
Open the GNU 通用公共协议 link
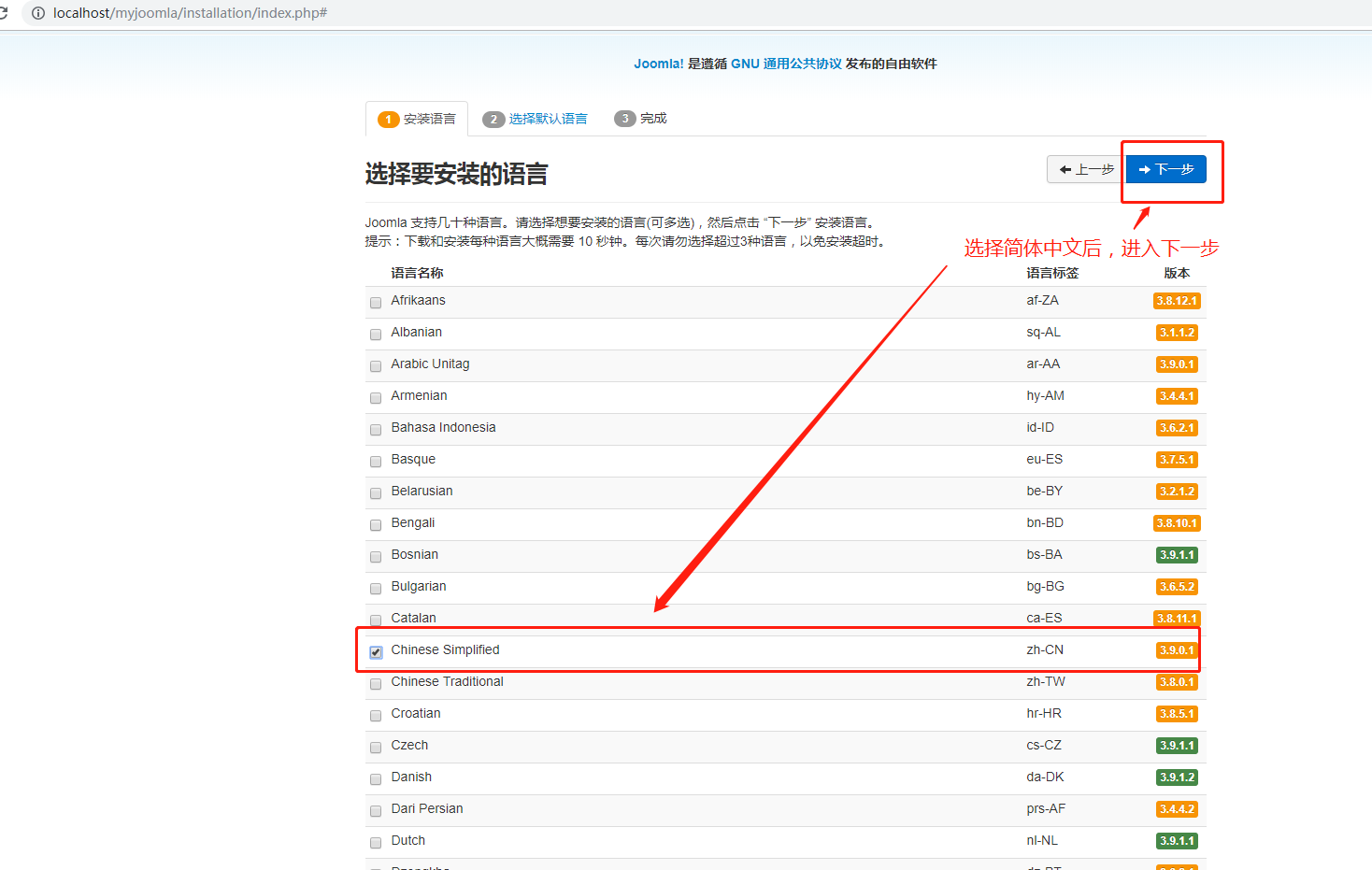point(786,64)
